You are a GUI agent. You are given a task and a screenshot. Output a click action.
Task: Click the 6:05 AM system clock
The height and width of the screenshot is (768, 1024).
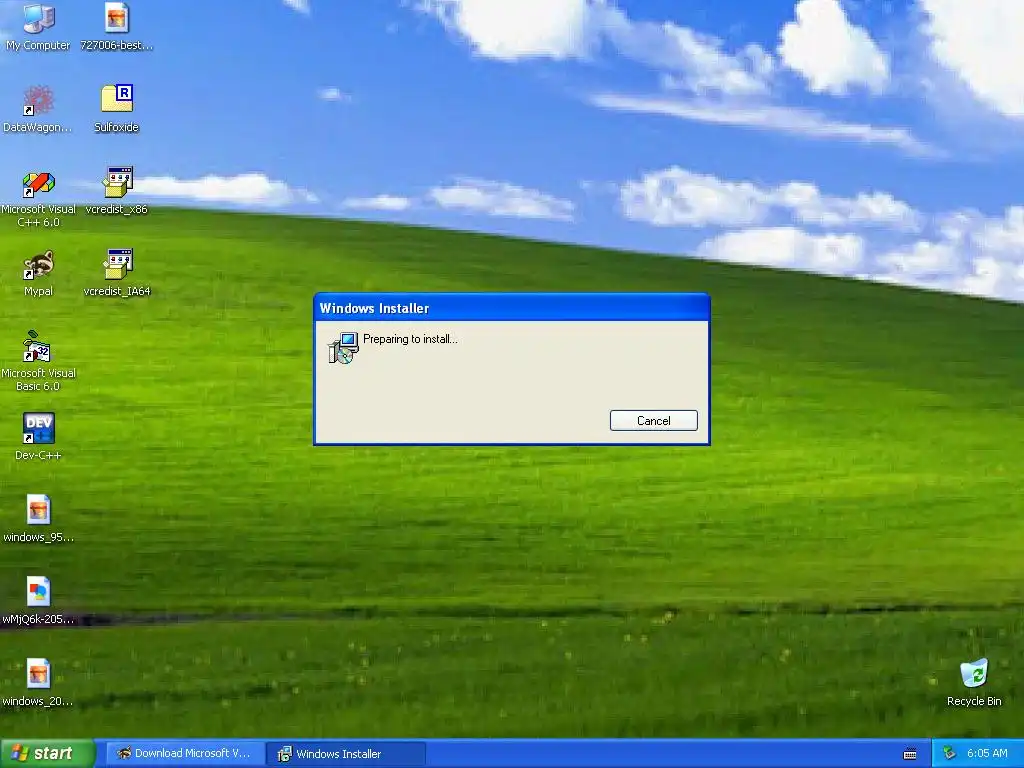987,754
